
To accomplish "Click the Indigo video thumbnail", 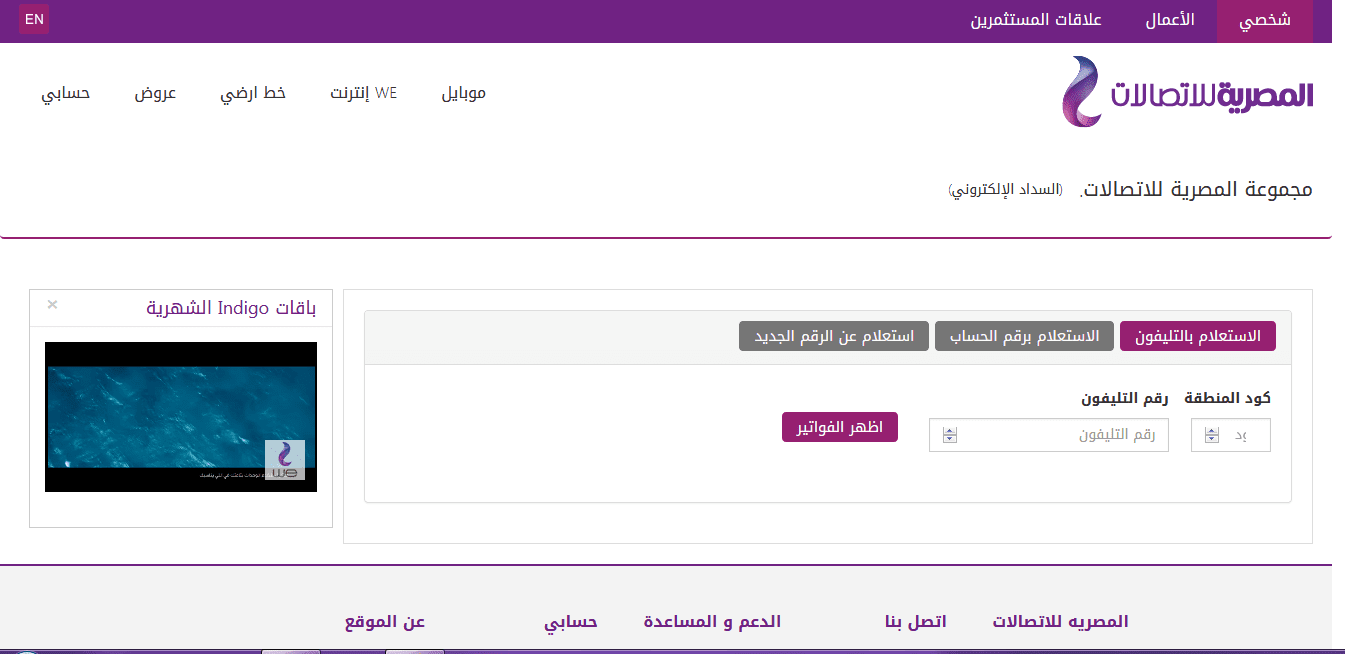I will (x=181, y=417).
